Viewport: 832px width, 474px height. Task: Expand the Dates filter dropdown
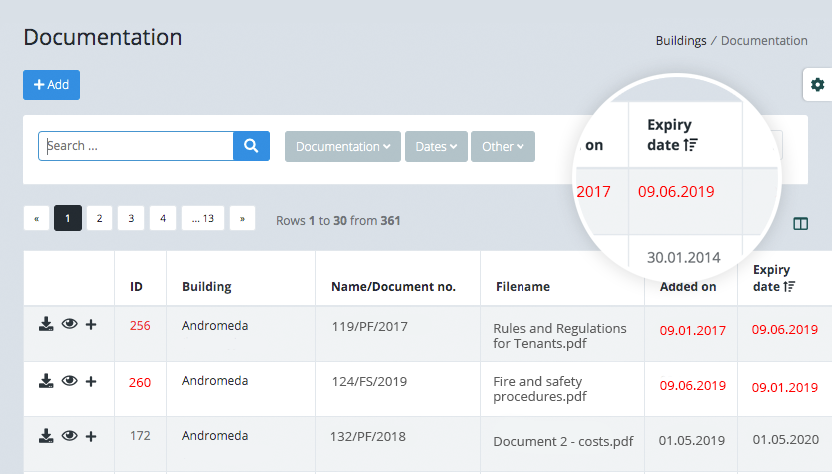pyautogui.click(x=436, y=146)
